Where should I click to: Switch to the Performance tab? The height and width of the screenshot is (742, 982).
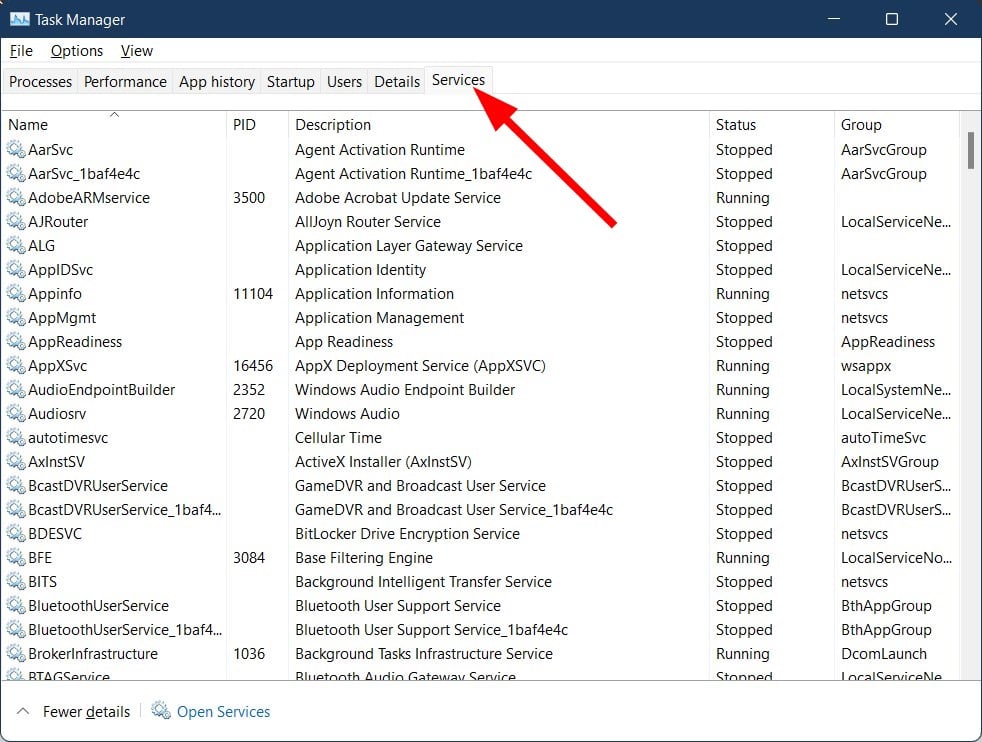coord(125,81)
